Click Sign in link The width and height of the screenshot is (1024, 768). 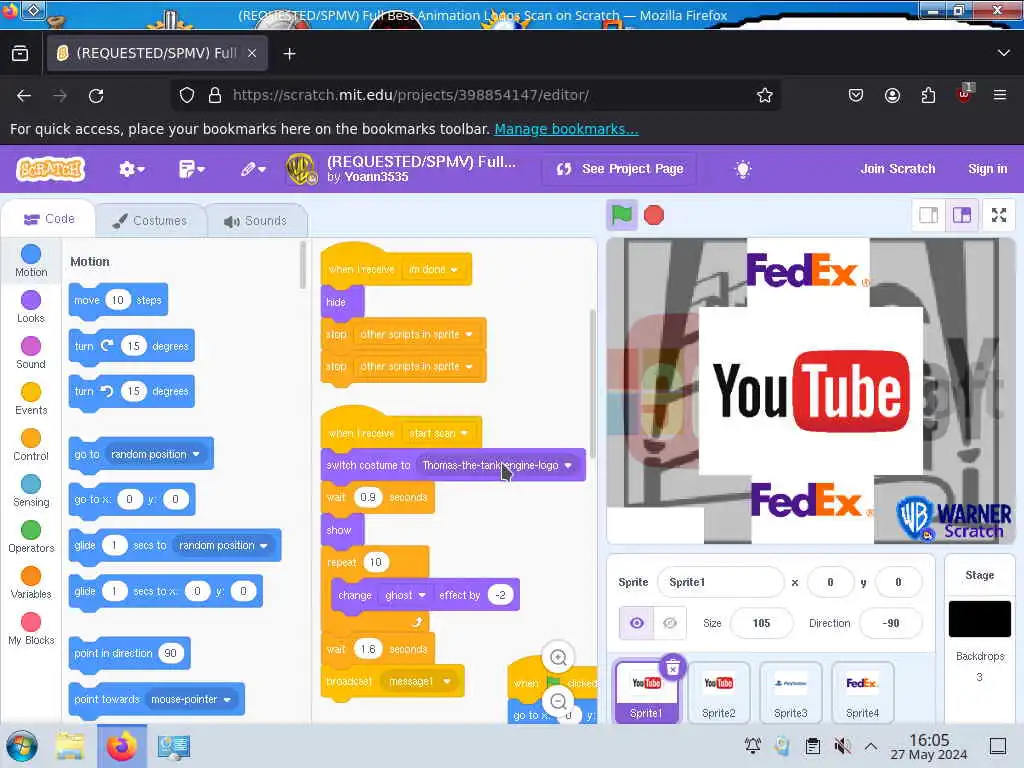pos(987,168)
